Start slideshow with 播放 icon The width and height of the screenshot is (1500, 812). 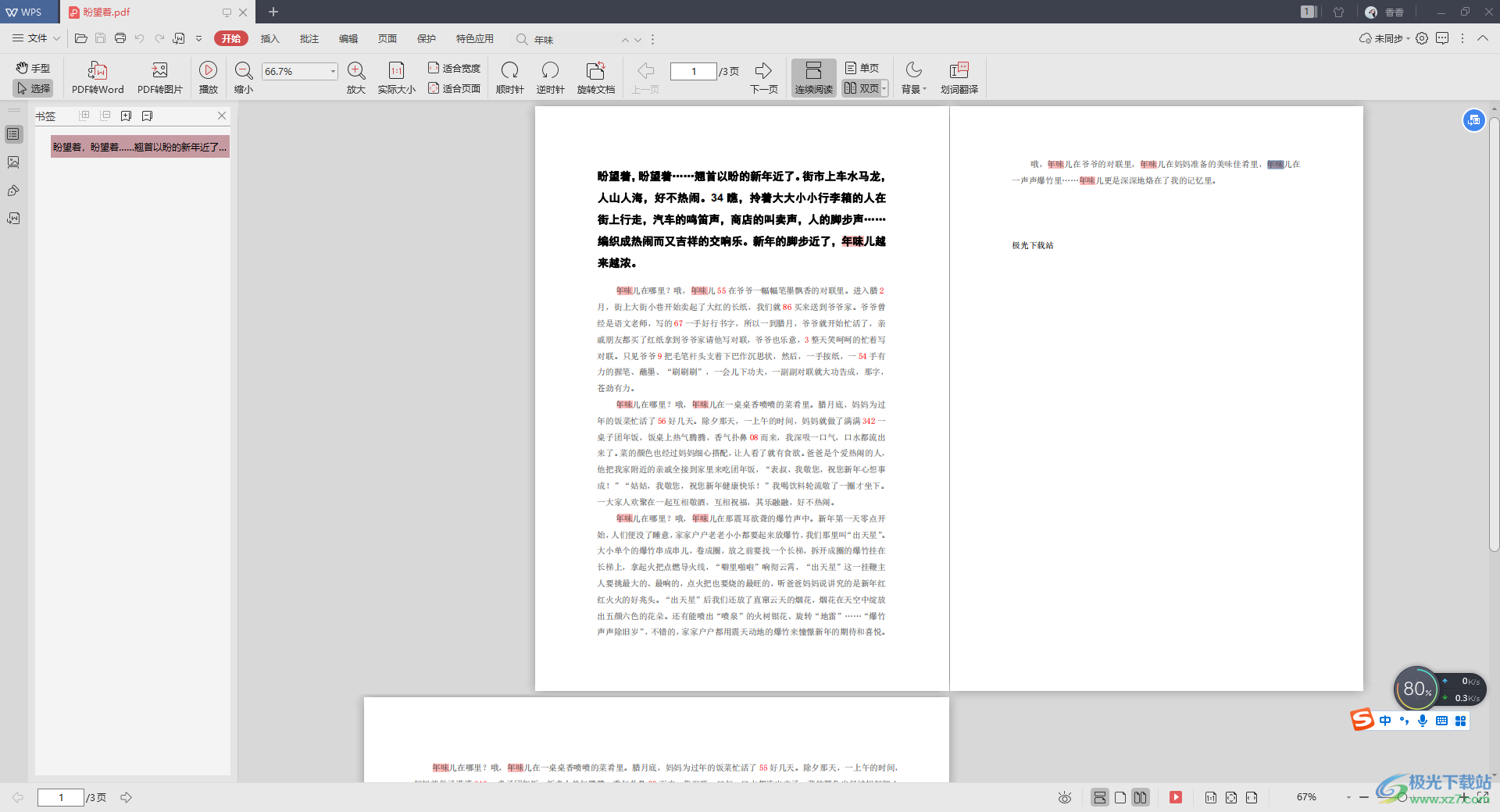point(209,78)
